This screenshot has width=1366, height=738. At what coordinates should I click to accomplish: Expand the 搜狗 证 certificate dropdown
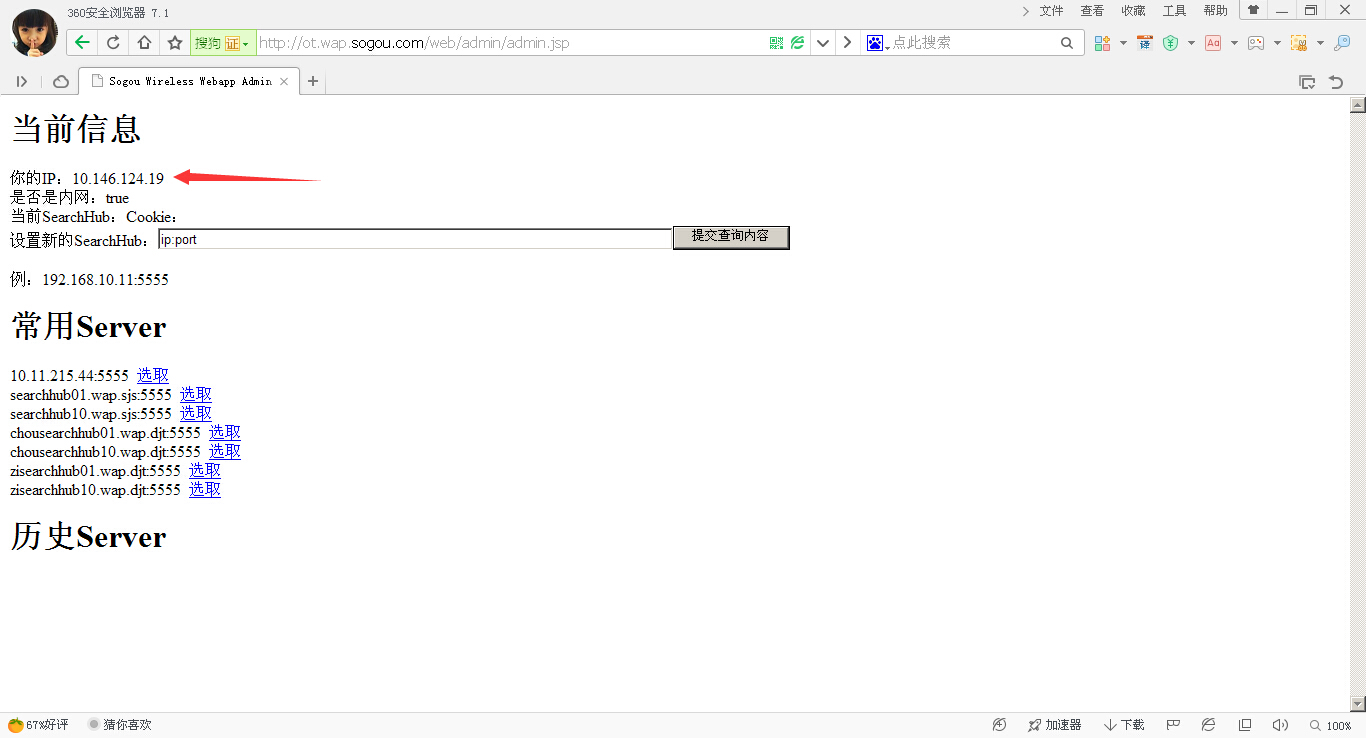pyautogui.click(x=221, y=43)
